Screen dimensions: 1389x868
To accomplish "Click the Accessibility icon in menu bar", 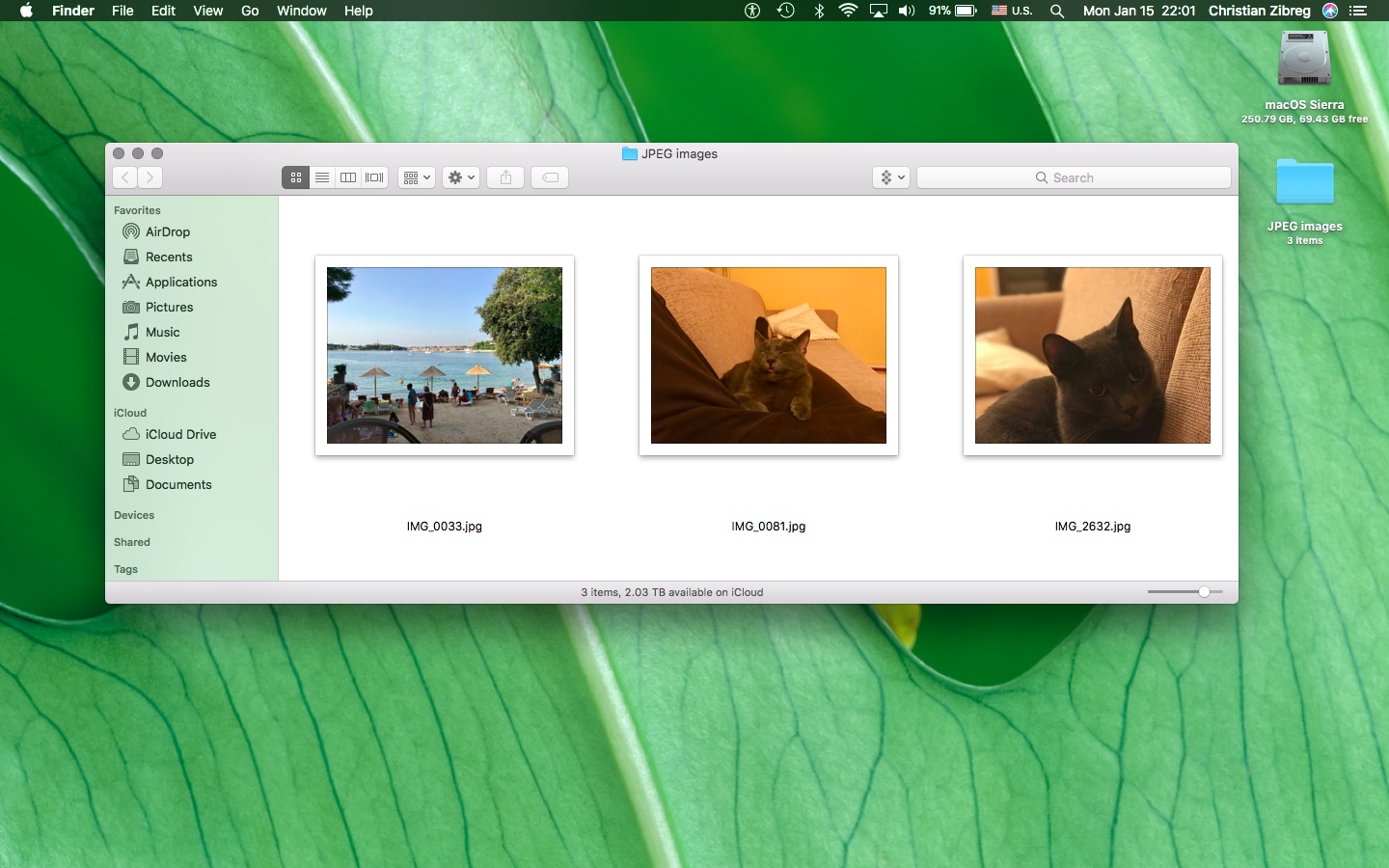I will click(x=752, y=11).
